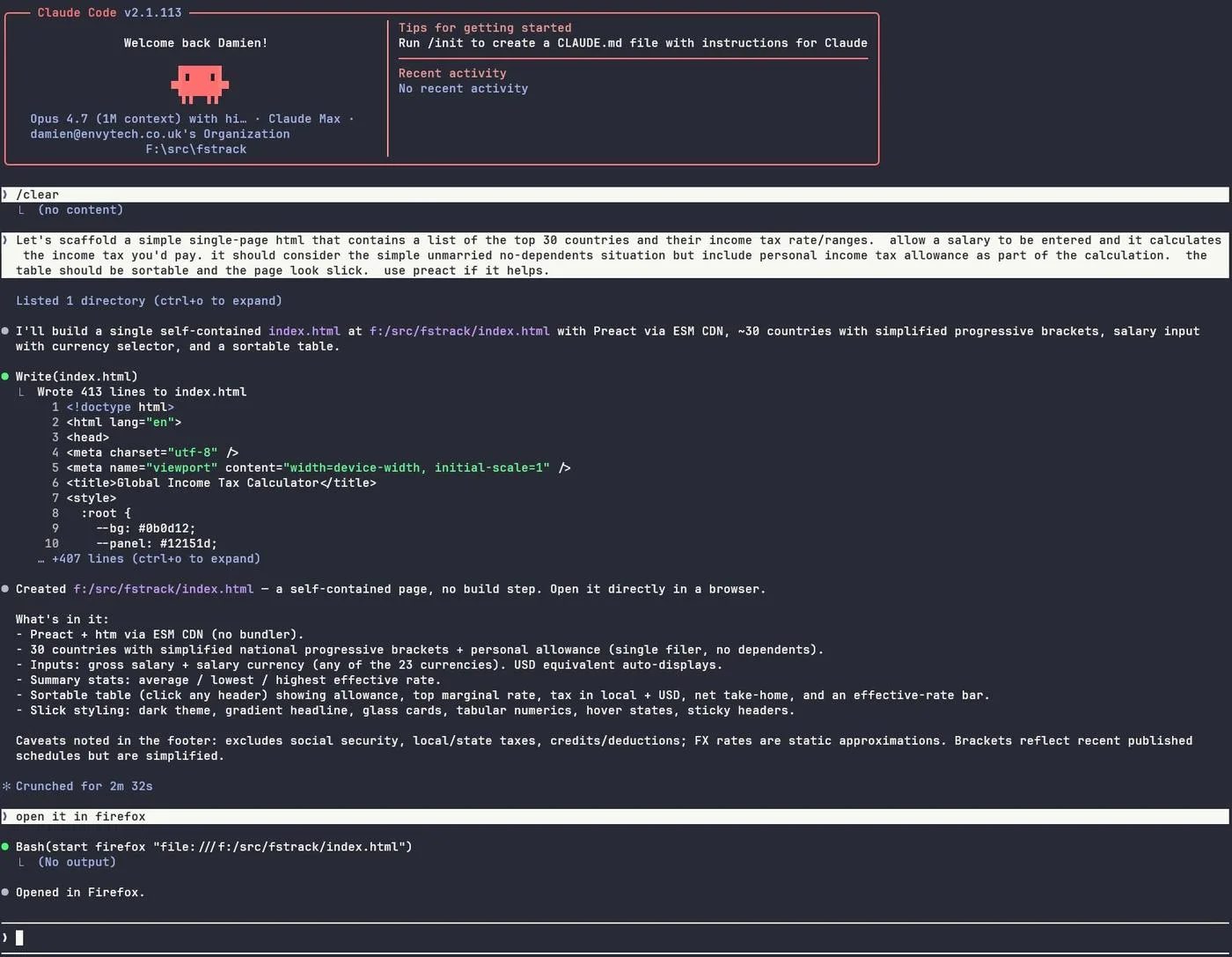Viewport: 1232px width, 957px height.
Task: Click the prompt chevron beside /clear
Action: tap(5, 195)
